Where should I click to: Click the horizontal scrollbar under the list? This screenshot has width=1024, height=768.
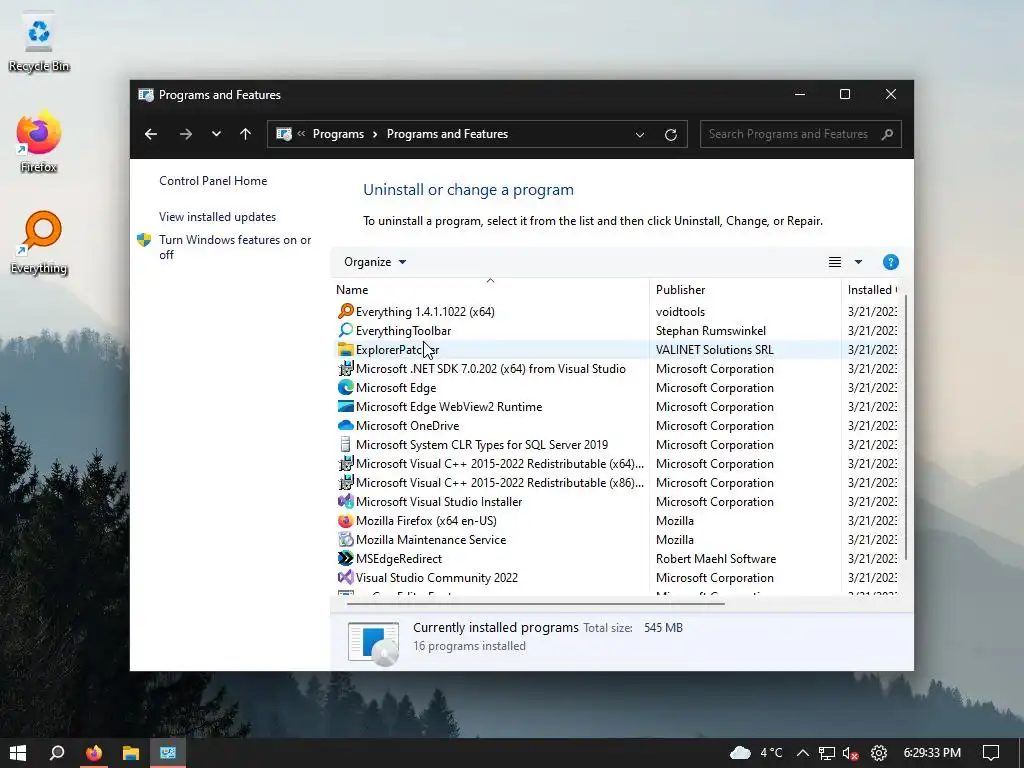536,603
